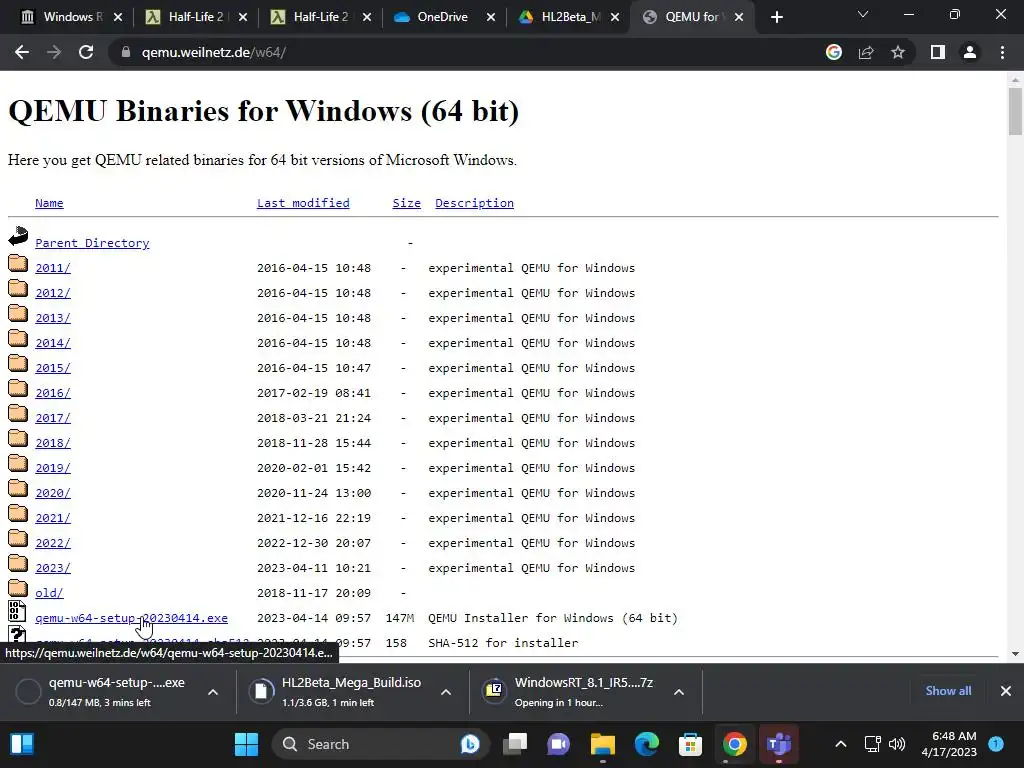Open the 2021/ folder link
This screenshot has width=1024, height=768.
point(53,518)
